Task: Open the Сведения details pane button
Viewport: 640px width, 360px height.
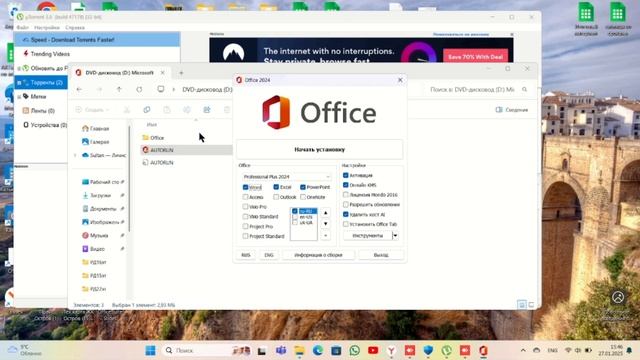Action: coord(512,109)
